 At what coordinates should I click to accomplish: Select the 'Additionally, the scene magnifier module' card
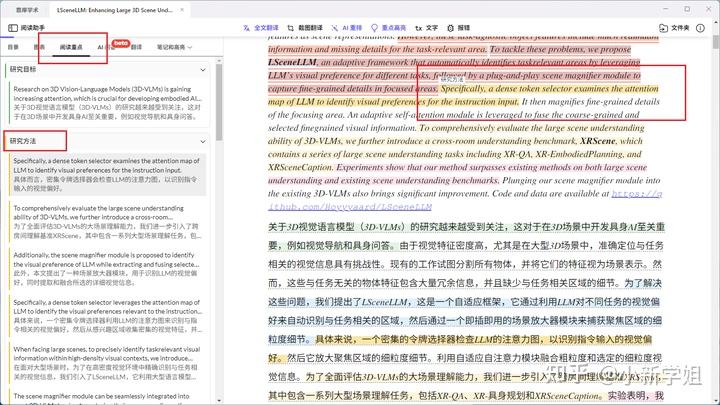click(x=107, y=269)
